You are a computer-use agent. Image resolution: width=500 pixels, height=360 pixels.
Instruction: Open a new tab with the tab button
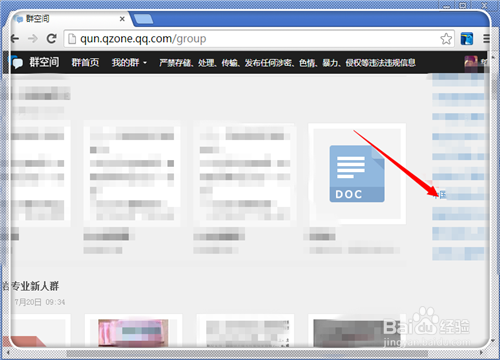pos(143,19)
